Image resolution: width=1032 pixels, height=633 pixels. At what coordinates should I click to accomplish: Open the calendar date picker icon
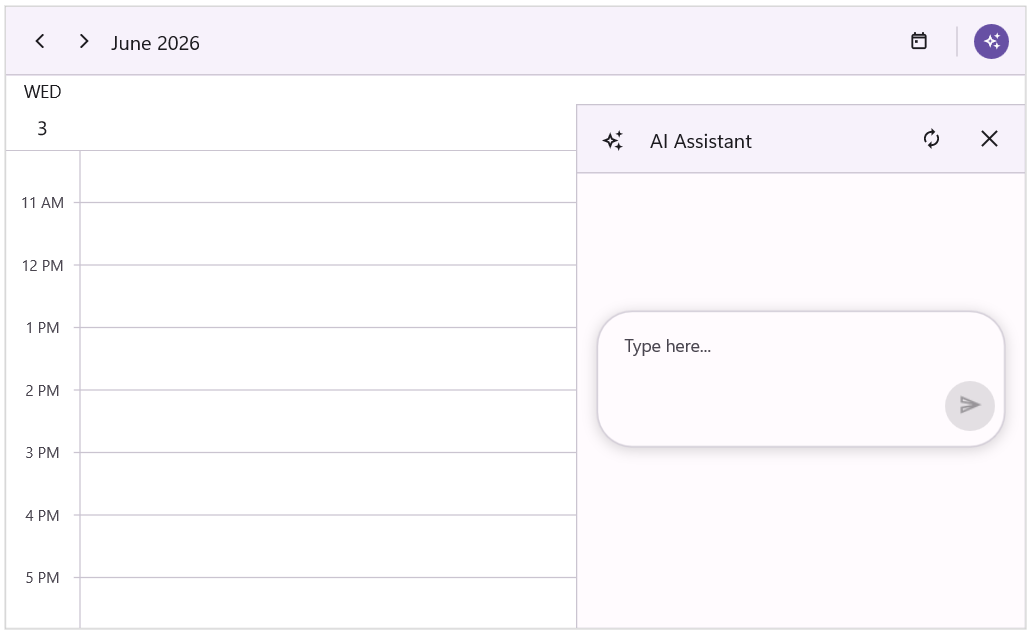pyautogui.click(x=919, y=41)
